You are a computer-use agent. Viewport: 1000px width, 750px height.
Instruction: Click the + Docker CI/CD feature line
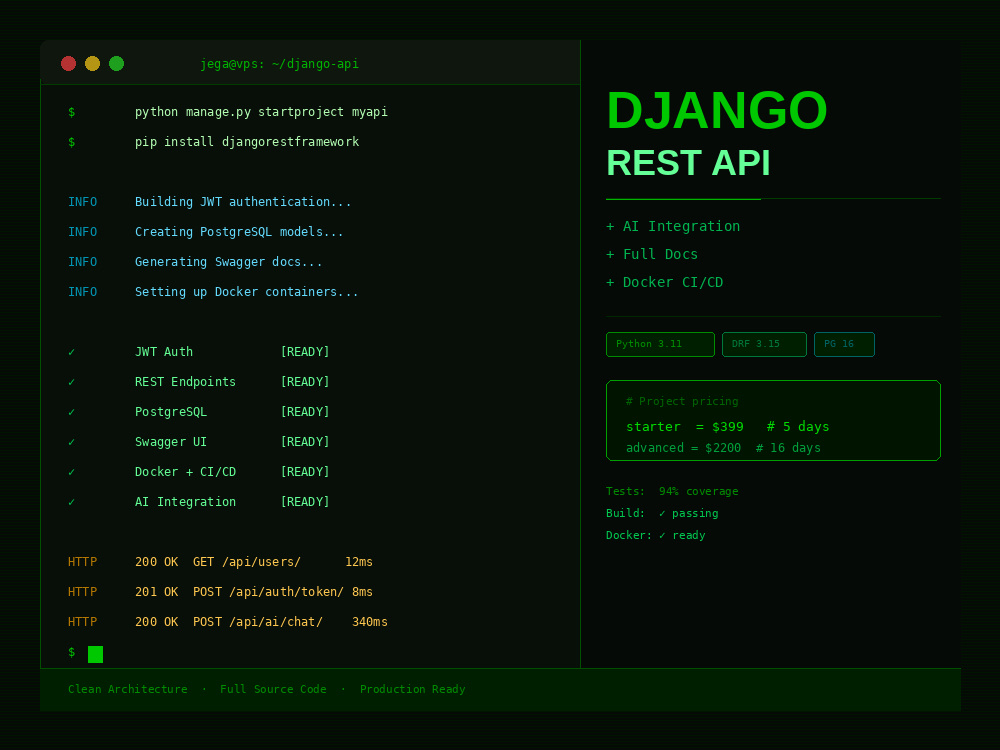[665, 283]
